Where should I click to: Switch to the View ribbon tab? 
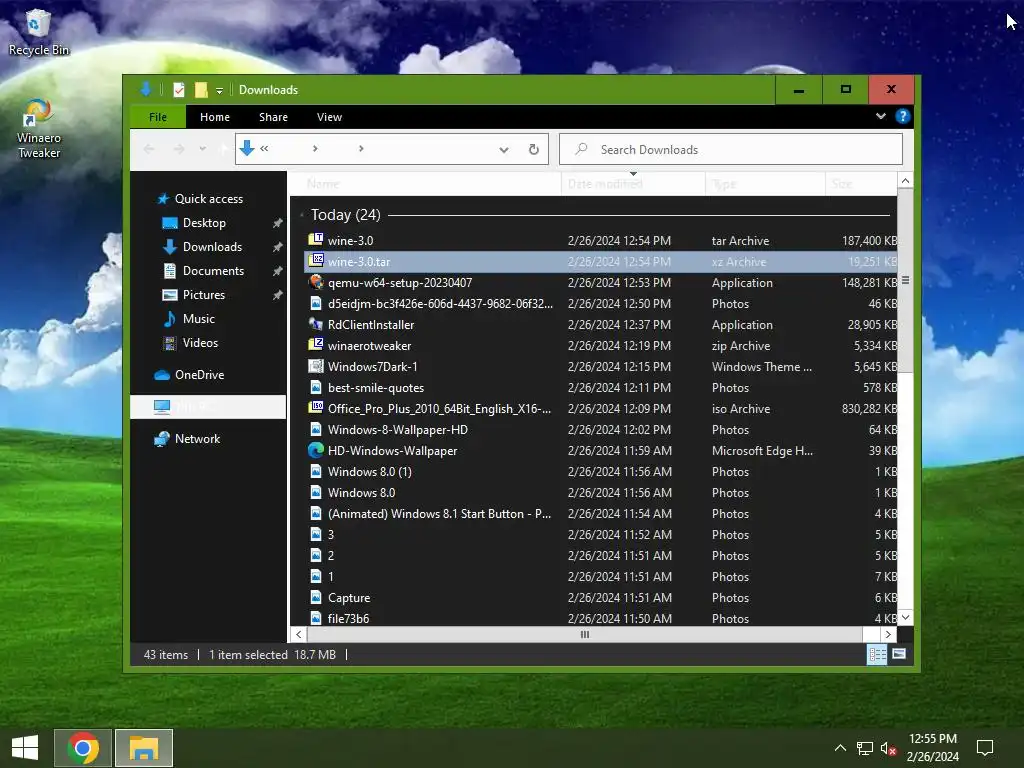(329, 117)
